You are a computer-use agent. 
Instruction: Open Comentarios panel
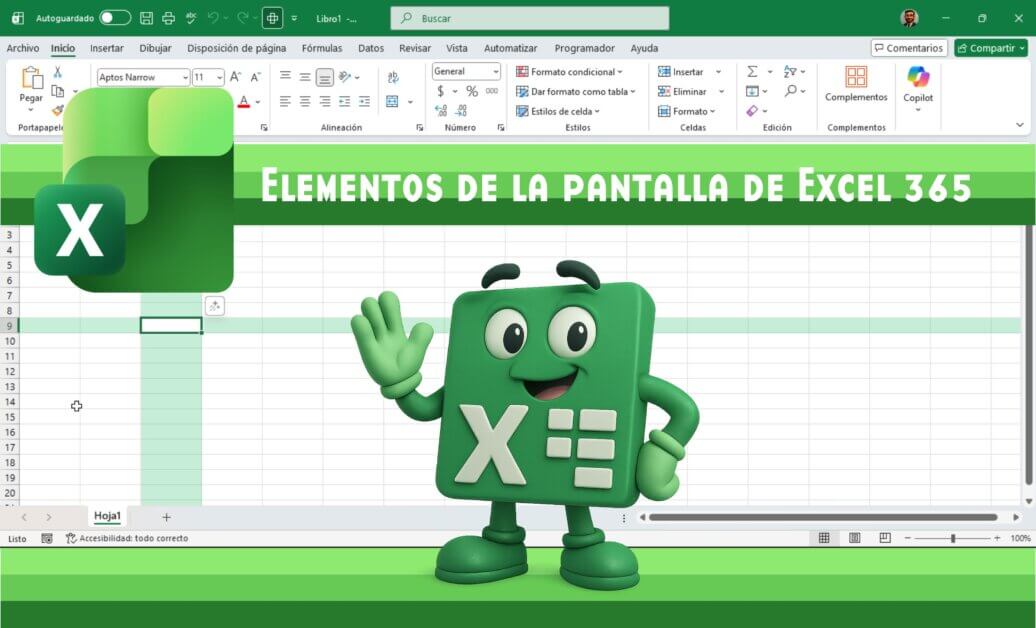(x=911, y=48)
